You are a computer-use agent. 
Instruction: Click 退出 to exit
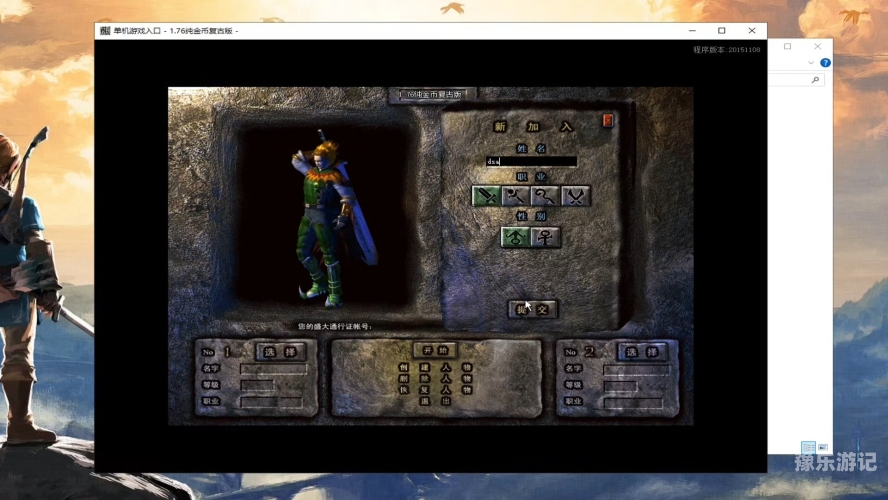point(436,401)
